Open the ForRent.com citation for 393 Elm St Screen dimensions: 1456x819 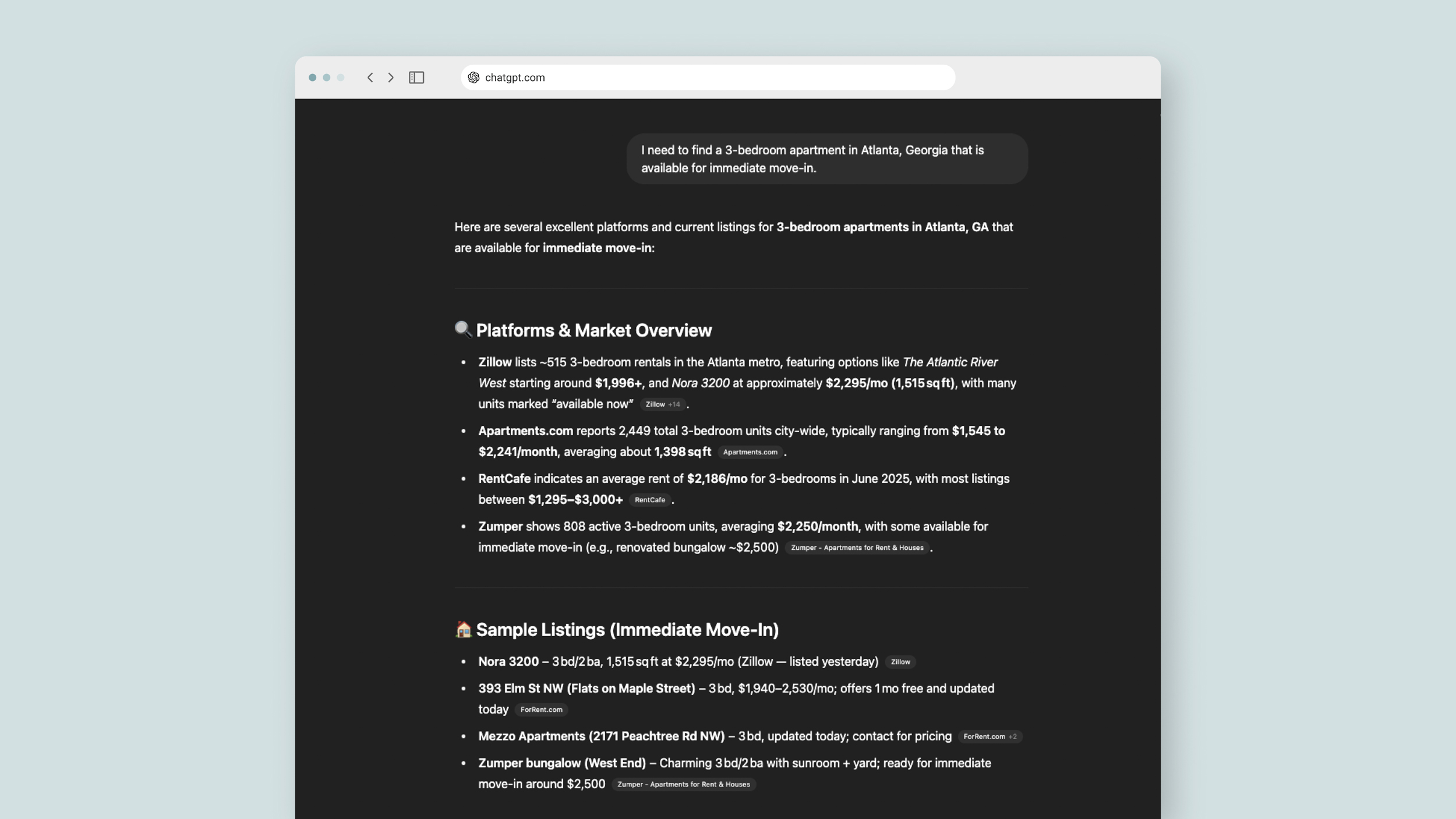[x=541, y=709]
